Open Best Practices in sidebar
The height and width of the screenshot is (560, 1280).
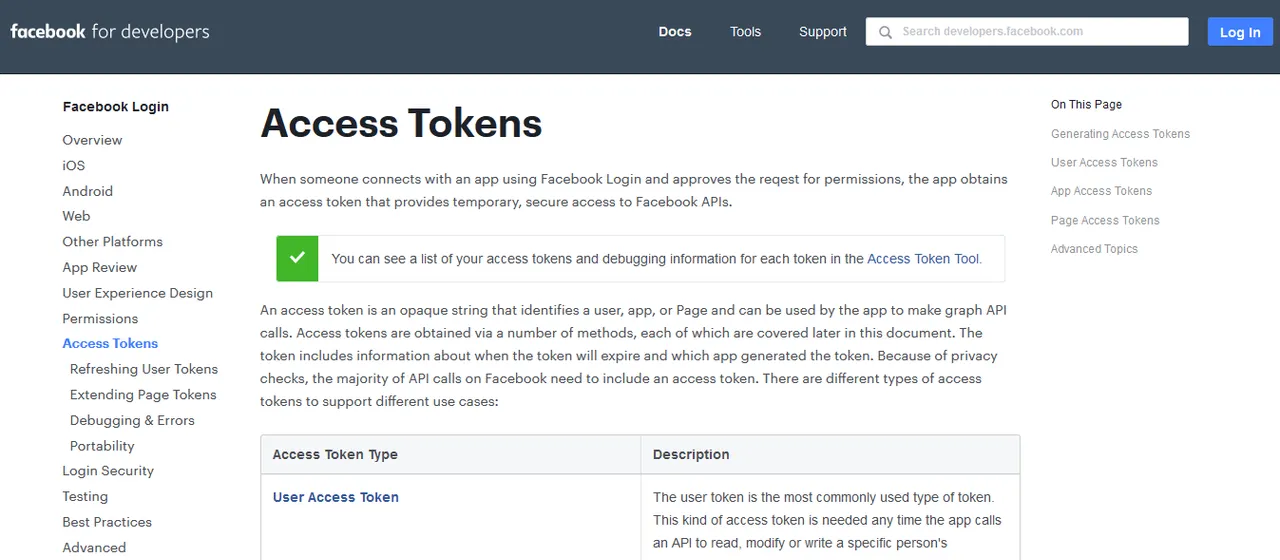107,522
